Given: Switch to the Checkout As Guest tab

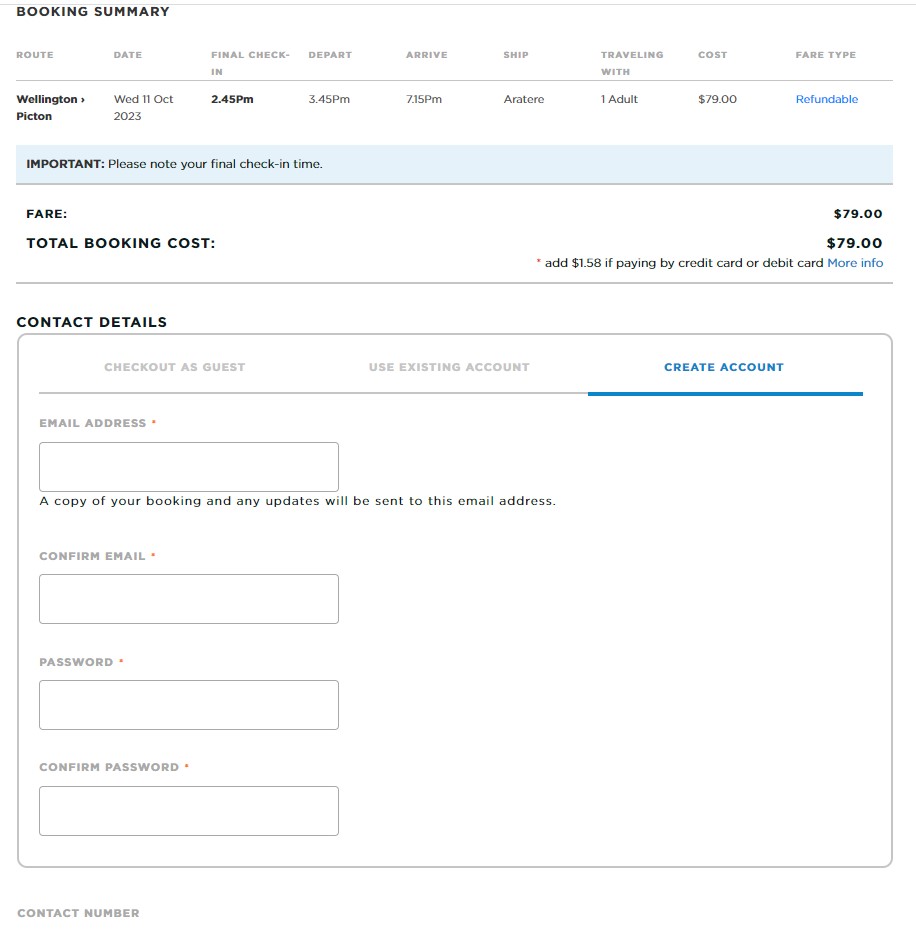Looking at the screenshot, I should (175, 367).
